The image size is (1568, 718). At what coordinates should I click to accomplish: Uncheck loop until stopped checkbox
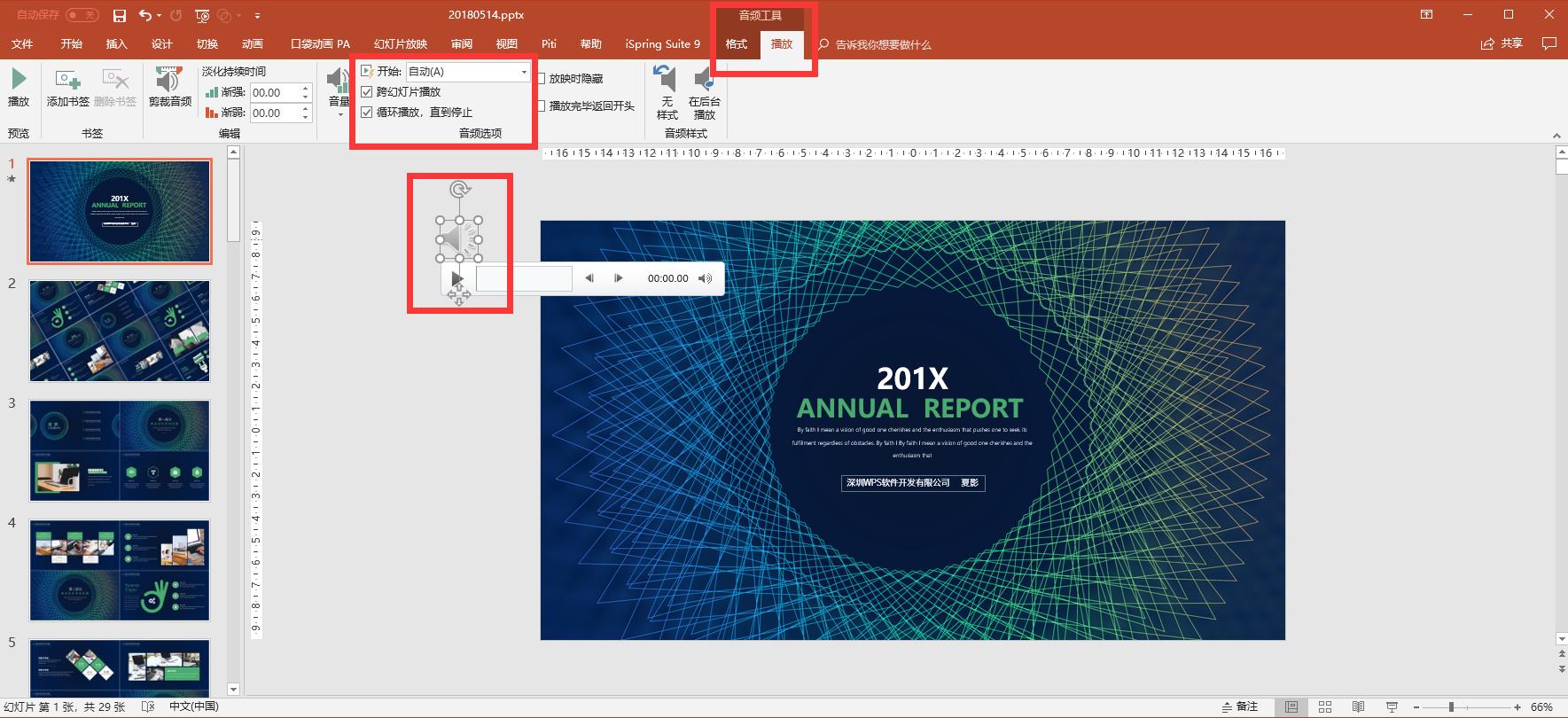[367, 113]
